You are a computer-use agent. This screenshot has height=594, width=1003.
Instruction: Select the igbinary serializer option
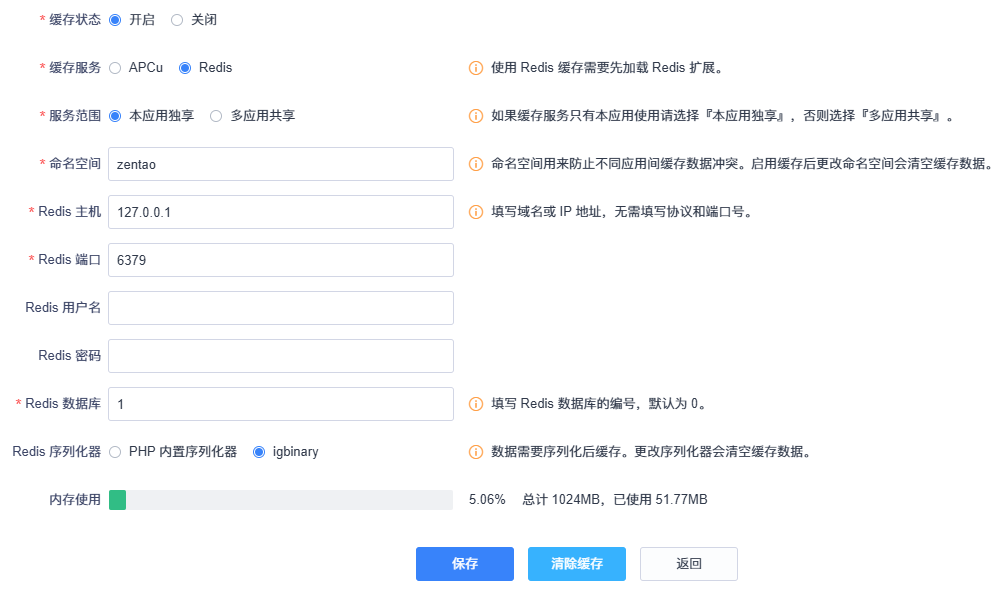[x=259, y=452]
